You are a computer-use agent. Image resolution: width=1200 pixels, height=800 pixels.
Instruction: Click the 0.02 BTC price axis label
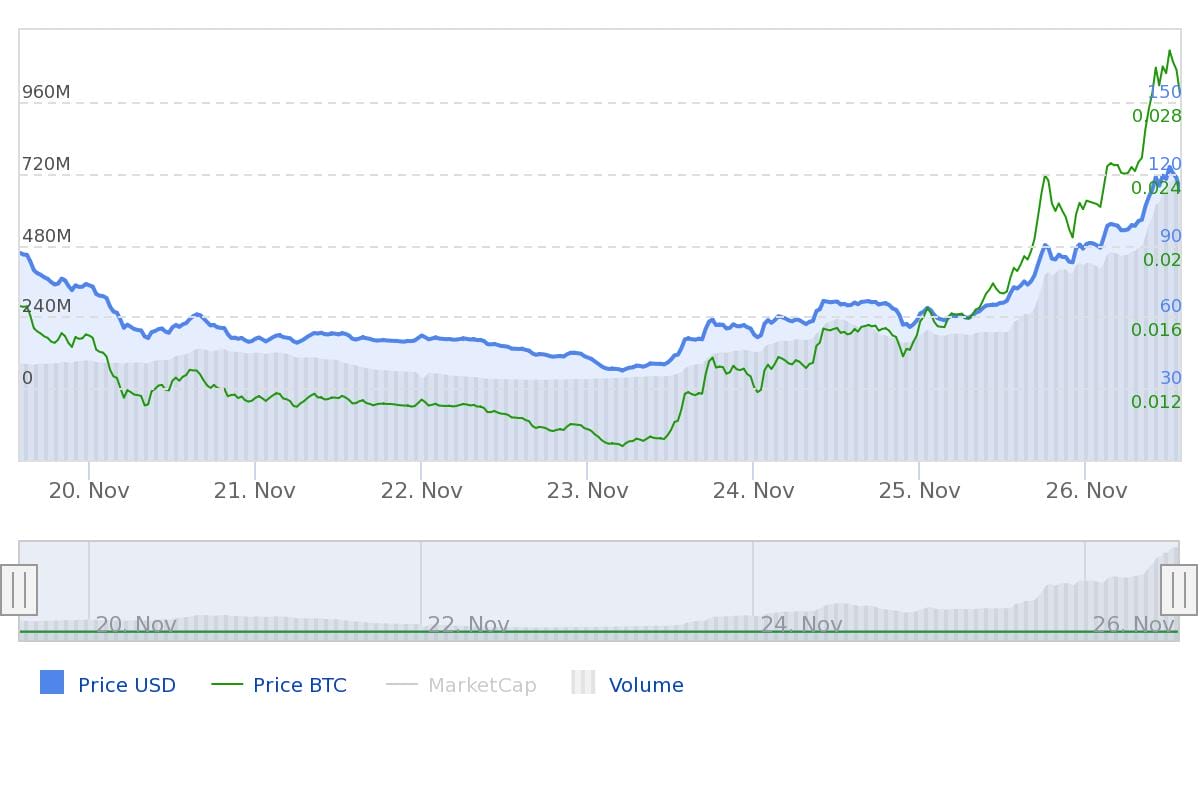coord(1163,260)
